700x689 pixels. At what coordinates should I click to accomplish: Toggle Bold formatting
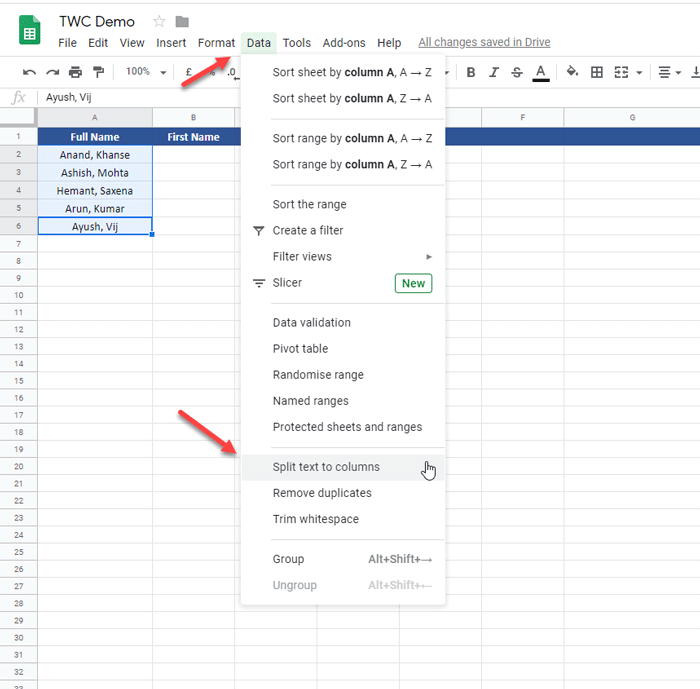pyautogui.click(x=471, y=72)
